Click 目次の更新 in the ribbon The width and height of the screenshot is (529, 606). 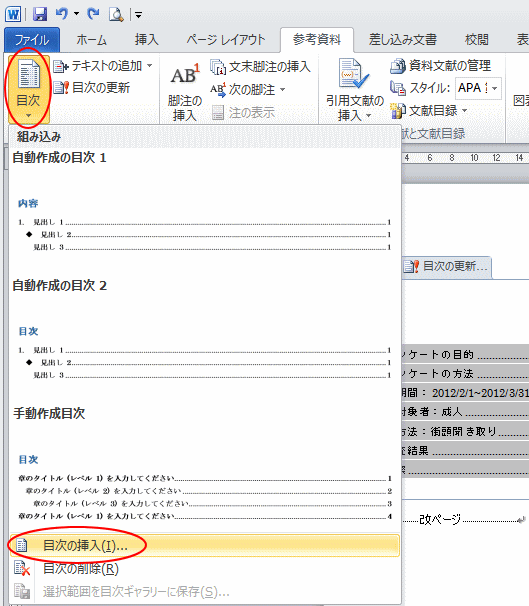tap(92, 88)
